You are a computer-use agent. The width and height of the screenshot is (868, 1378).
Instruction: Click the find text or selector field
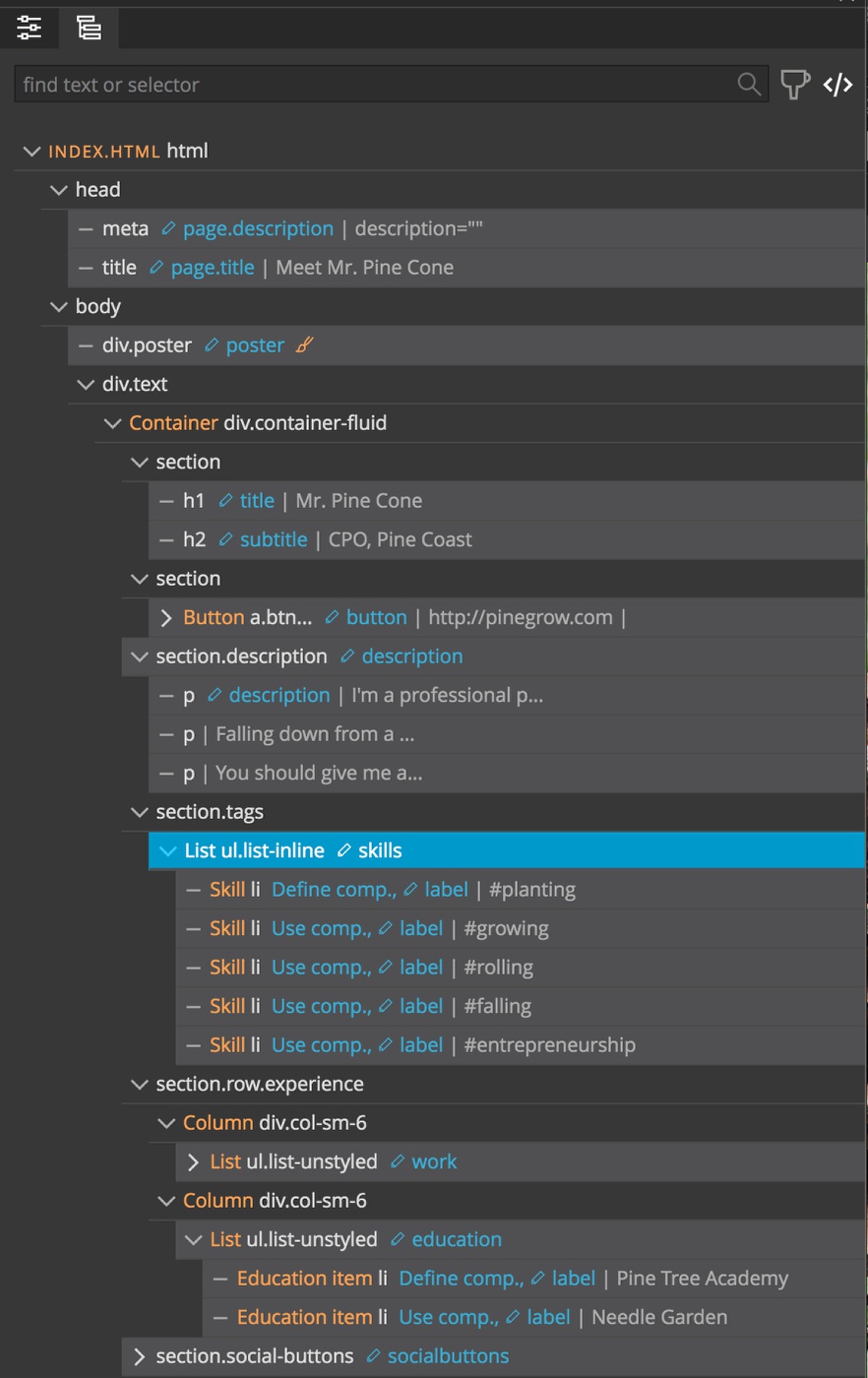pyautogui.click(x=391, y=85)
